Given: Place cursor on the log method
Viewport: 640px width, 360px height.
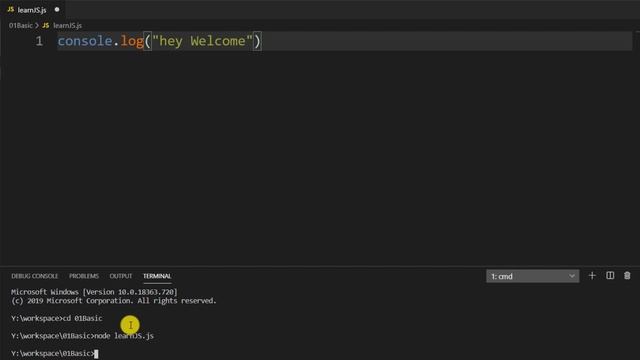Looking at the screenshot, I should coord(132,41).
